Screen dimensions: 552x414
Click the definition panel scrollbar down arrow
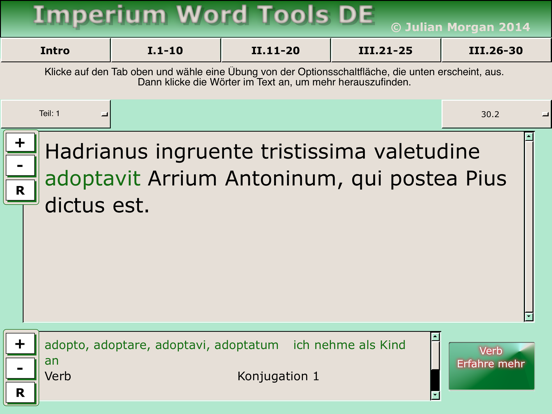pyautogui.click(x=435, y=395)
